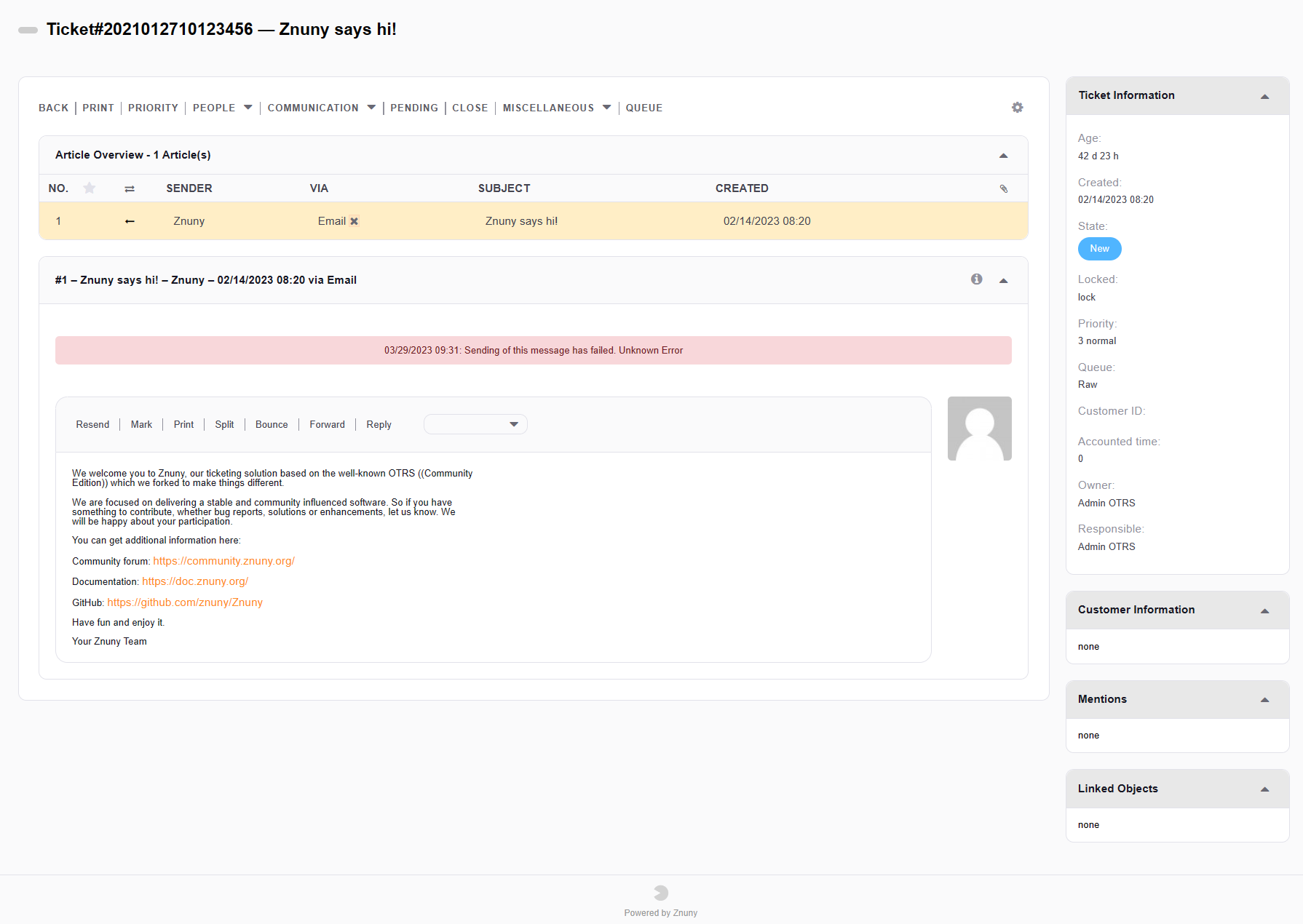
Task: Show article information via info icon
Action: point(976,279)
